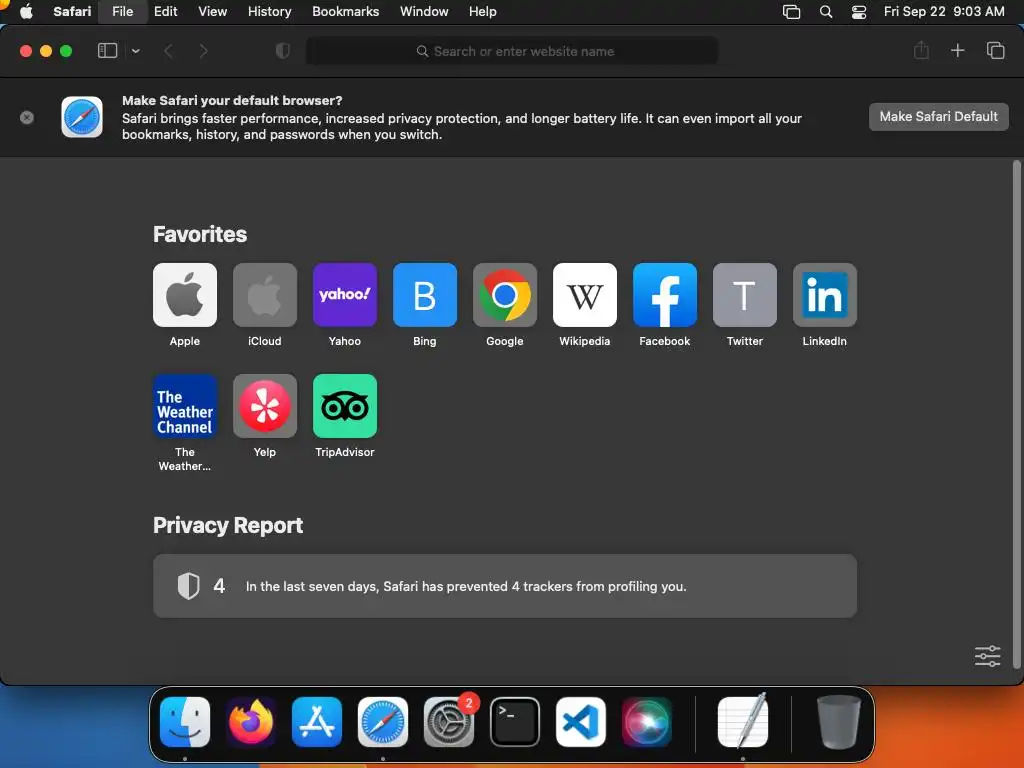Launch Terminal from the Dock

pos(515,722)
